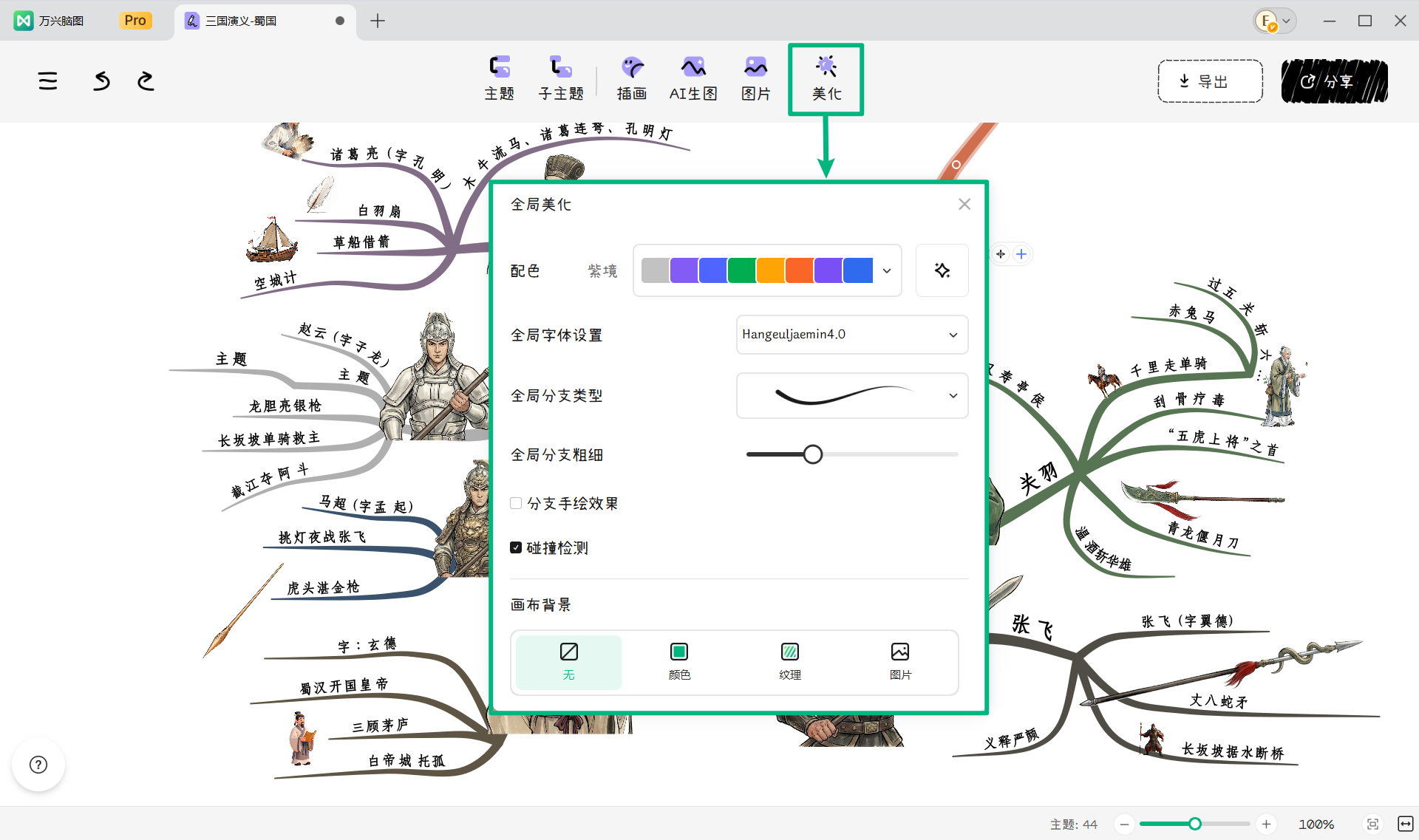Pick the gray swatch in 配色
Viewport: 1419px width, 840px height.
[x=656, y=270]
